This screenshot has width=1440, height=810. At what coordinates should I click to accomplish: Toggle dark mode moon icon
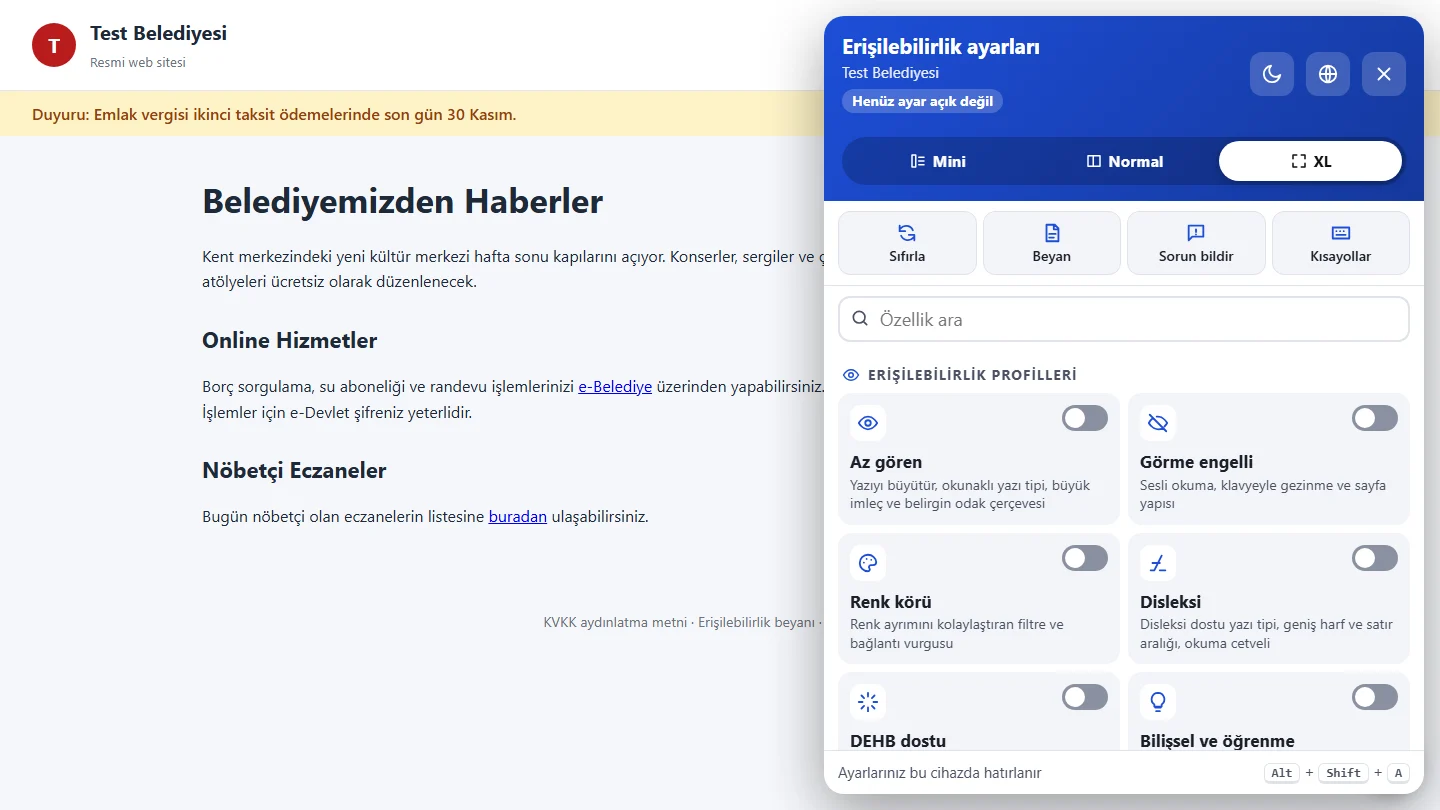[x=1272, y=74]
